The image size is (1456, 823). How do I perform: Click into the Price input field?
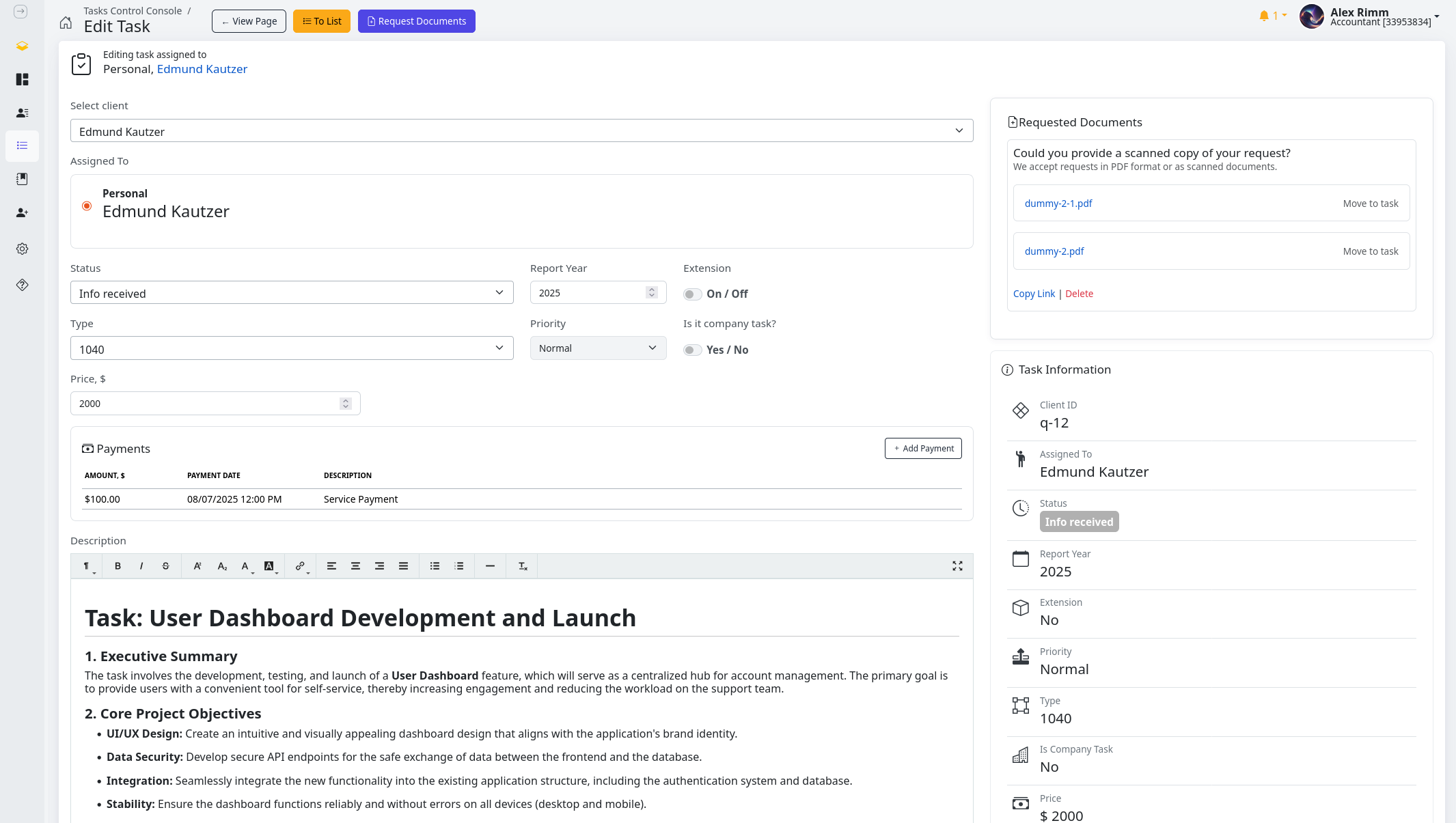click(x=205, y=404)
